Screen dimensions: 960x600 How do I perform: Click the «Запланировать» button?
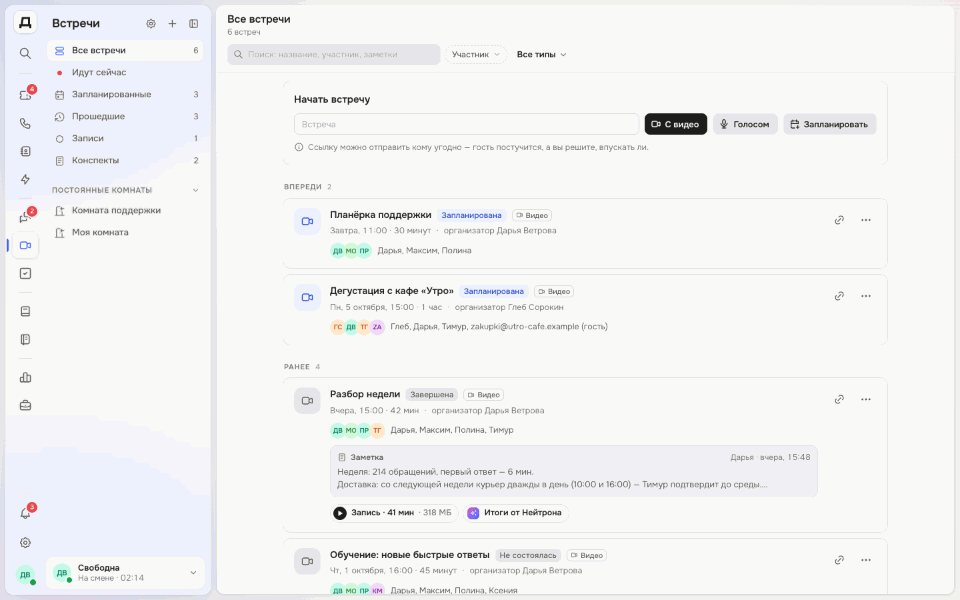[x=830, y=124]
